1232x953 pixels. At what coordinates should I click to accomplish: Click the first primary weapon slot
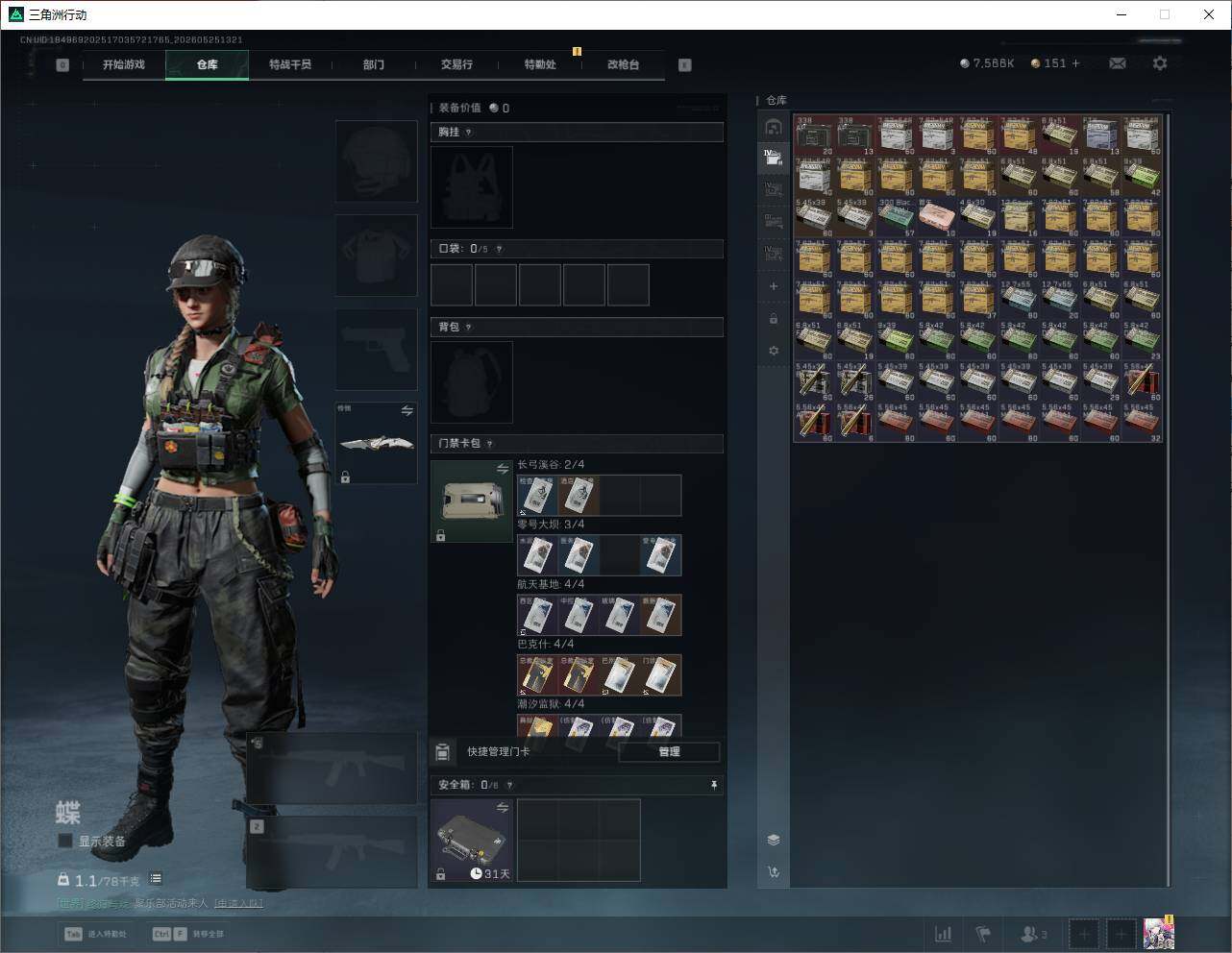point(333,769)
